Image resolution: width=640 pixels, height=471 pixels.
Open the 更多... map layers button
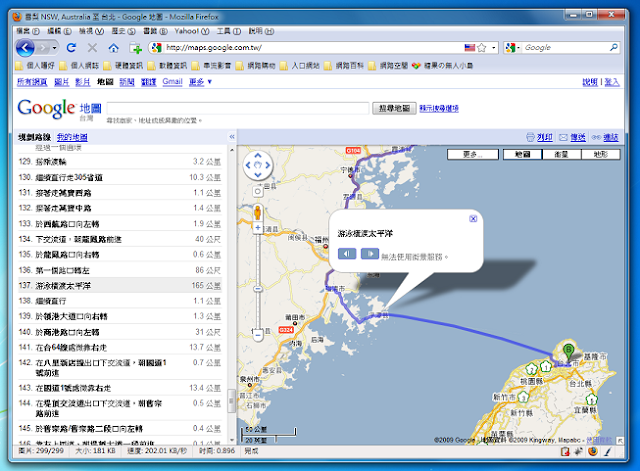coord(473,154)
